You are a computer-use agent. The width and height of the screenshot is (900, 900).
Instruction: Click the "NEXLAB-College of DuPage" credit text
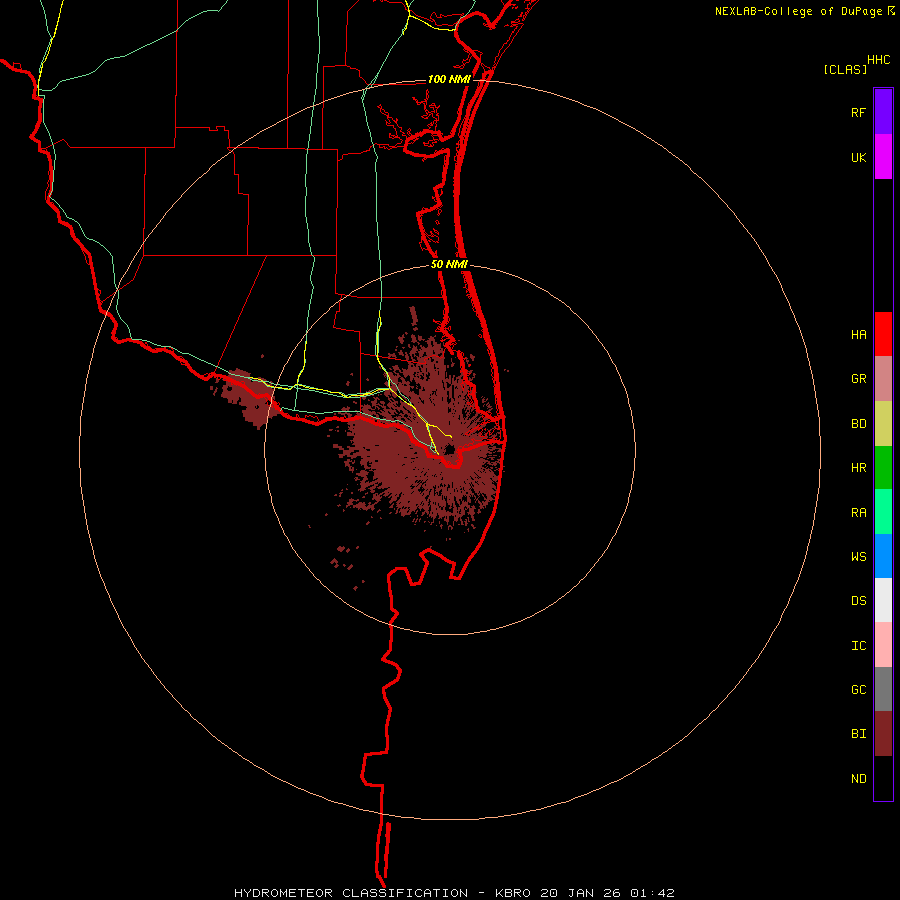coord(798,11)
